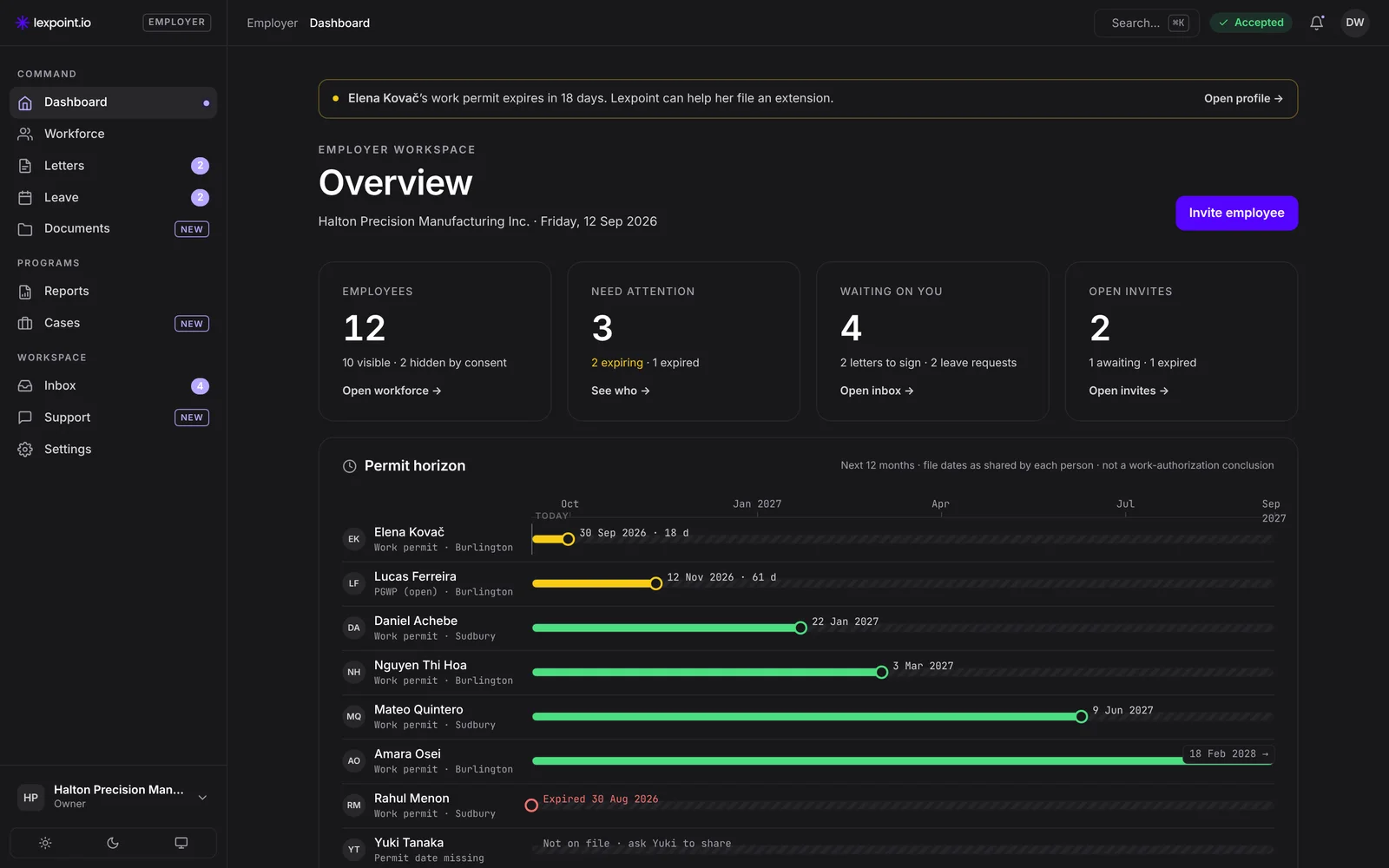This screenshot has width=1389, height=868.
Task: Click the EMPLOYER role badge
Action: pos(177,23)
